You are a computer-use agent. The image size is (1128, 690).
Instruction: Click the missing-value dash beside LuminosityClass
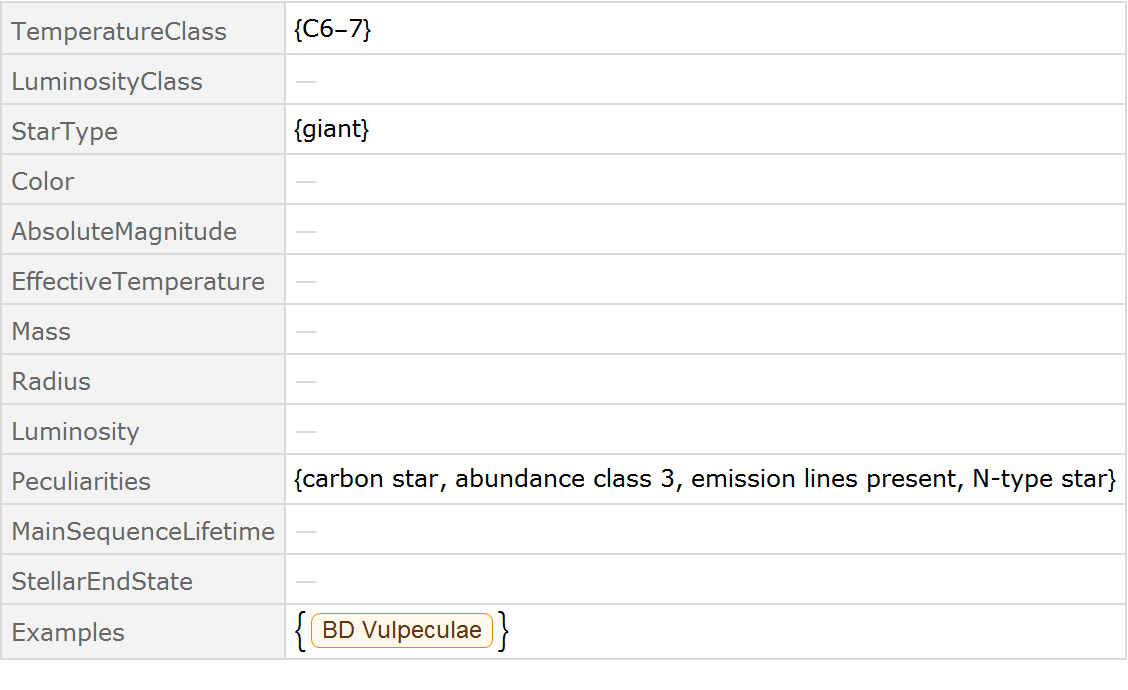click(x=306, y=81)
